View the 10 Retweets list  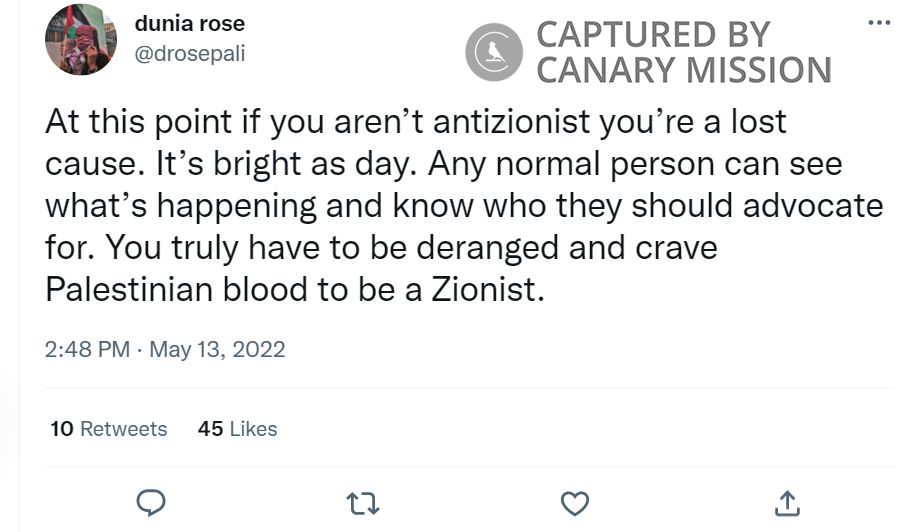[x=109, y=429]
